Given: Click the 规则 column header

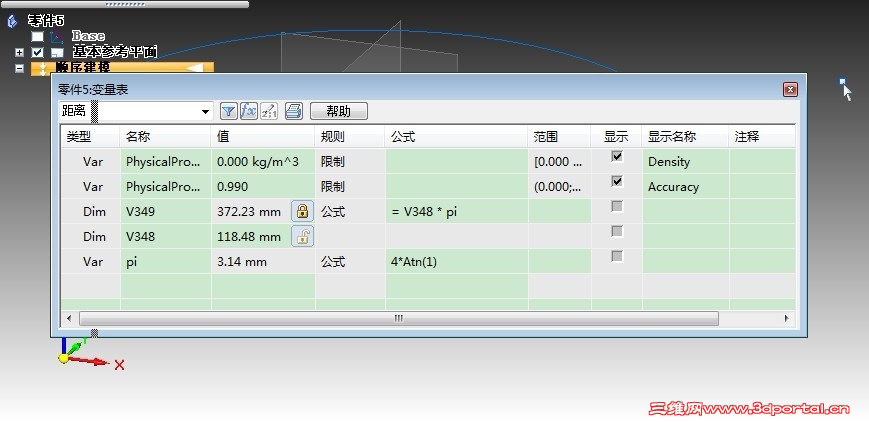Looking at the screenshot, I should (x=350, y=136).
